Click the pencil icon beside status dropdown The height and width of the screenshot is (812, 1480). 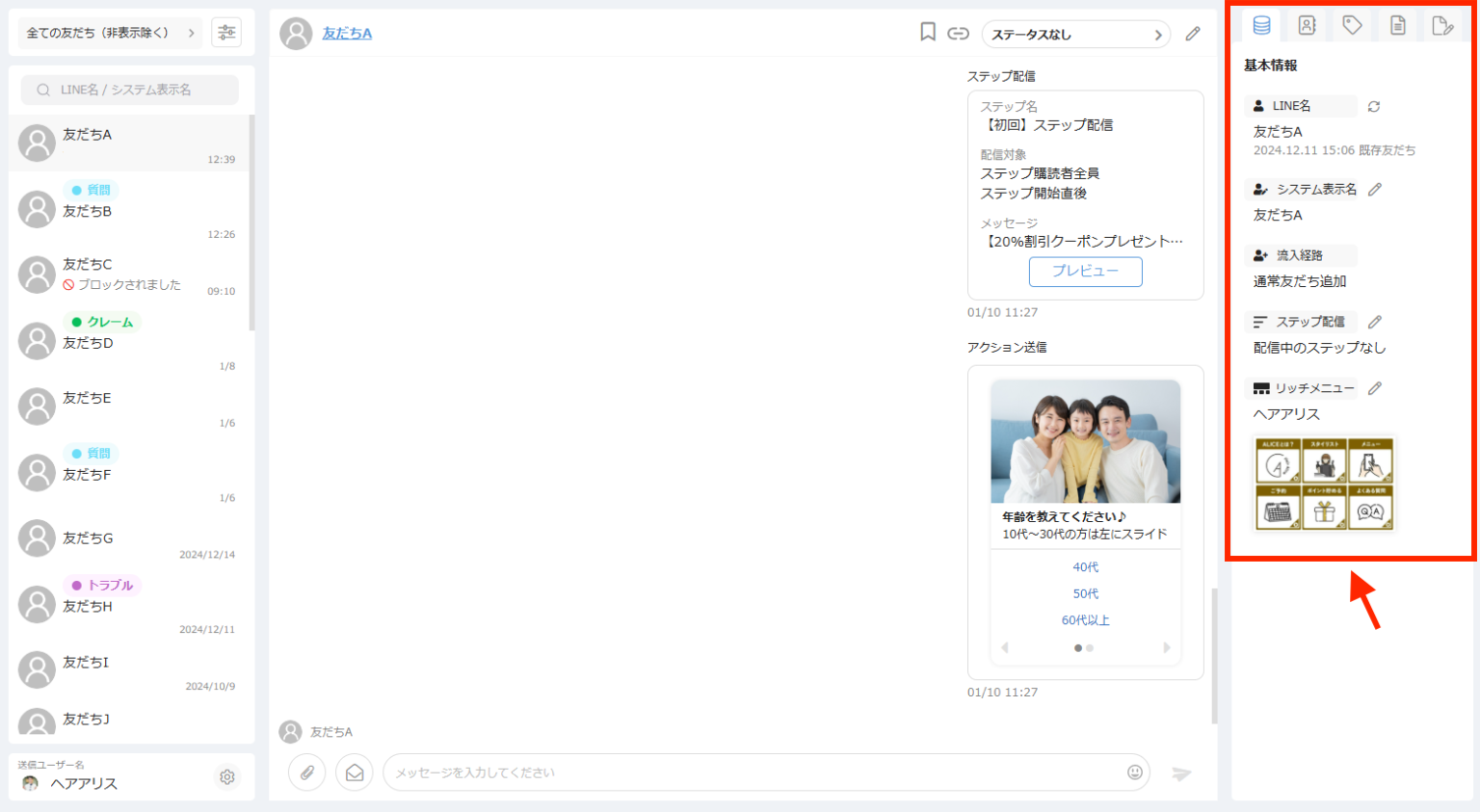pos(1193,34)
